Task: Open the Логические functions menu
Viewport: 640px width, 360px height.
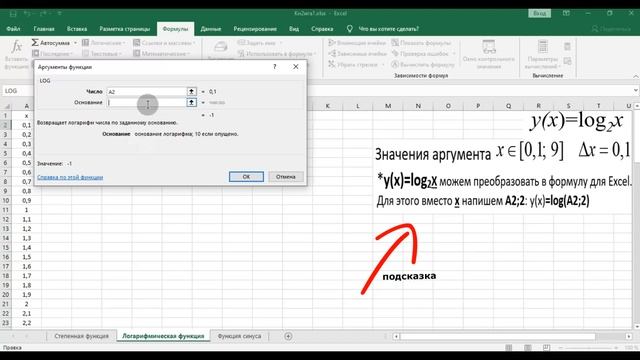Action: point(104,43)
